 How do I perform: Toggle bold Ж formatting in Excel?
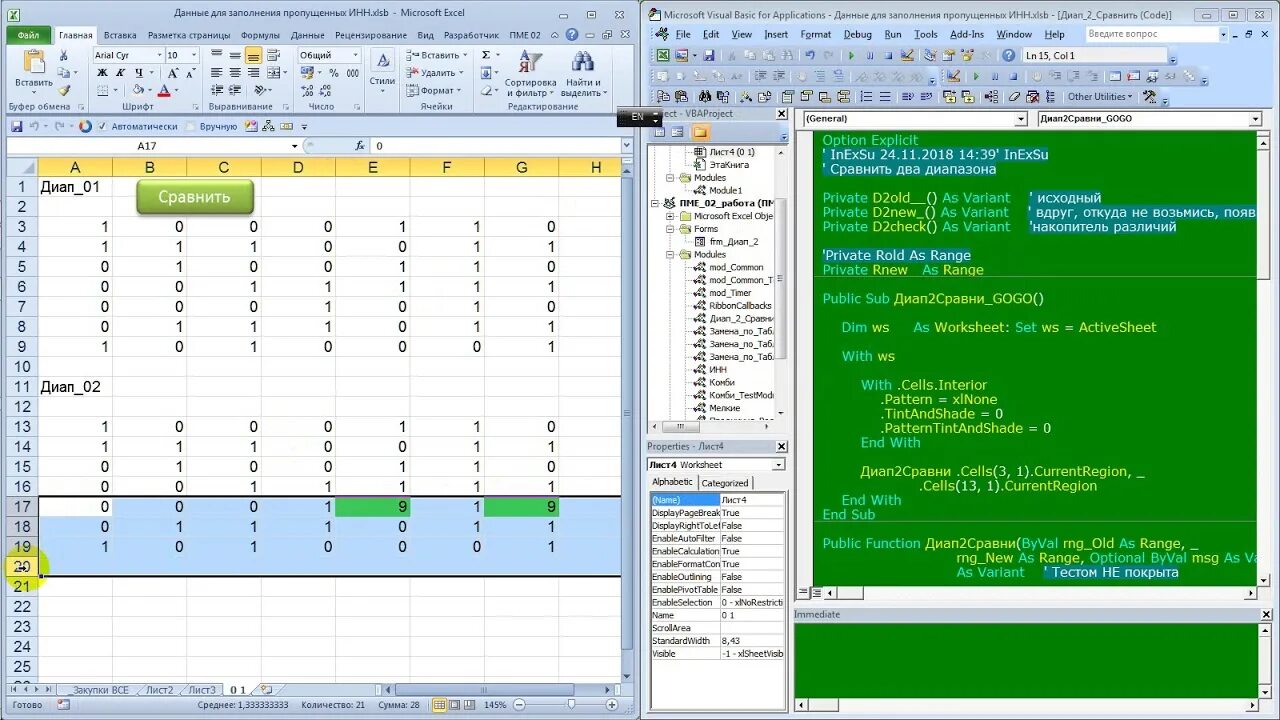tap(101, 73)
